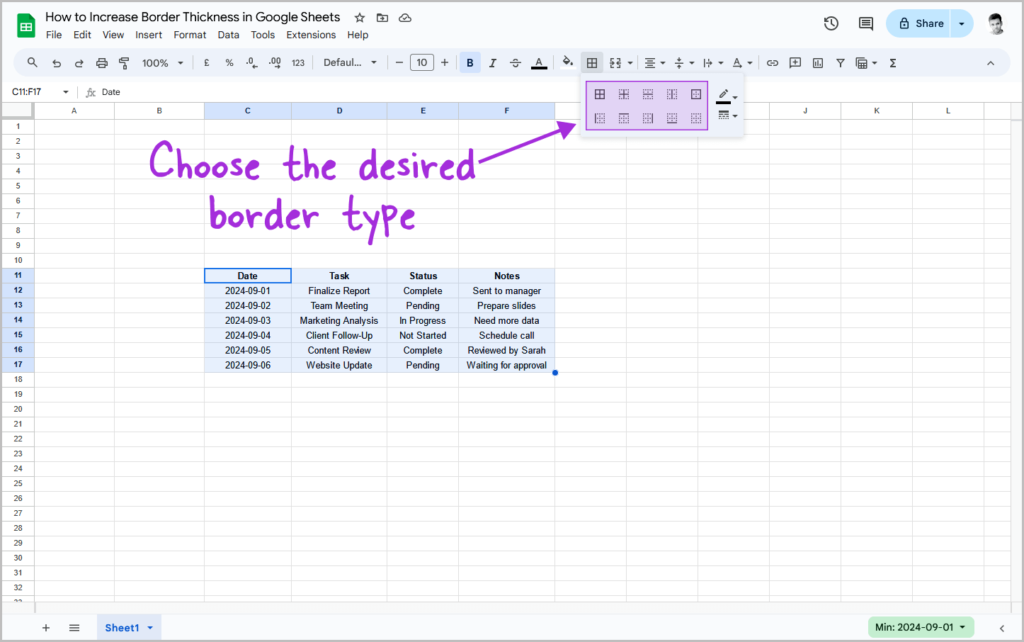Apply the Left border option
Viewport: 1024px width, 642px height.
[600, 118]
